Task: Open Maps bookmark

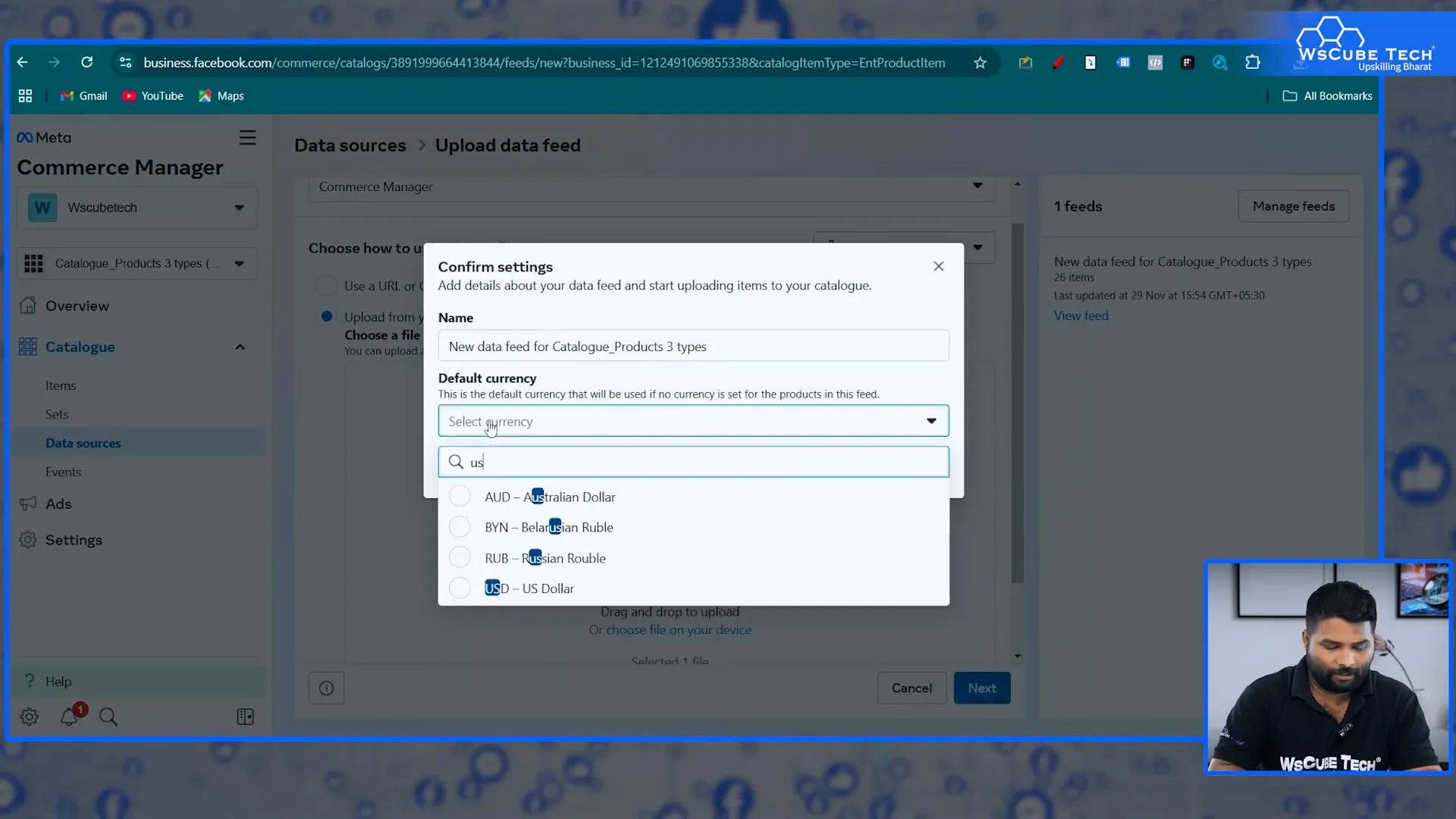Action: [x=221, y=96]
